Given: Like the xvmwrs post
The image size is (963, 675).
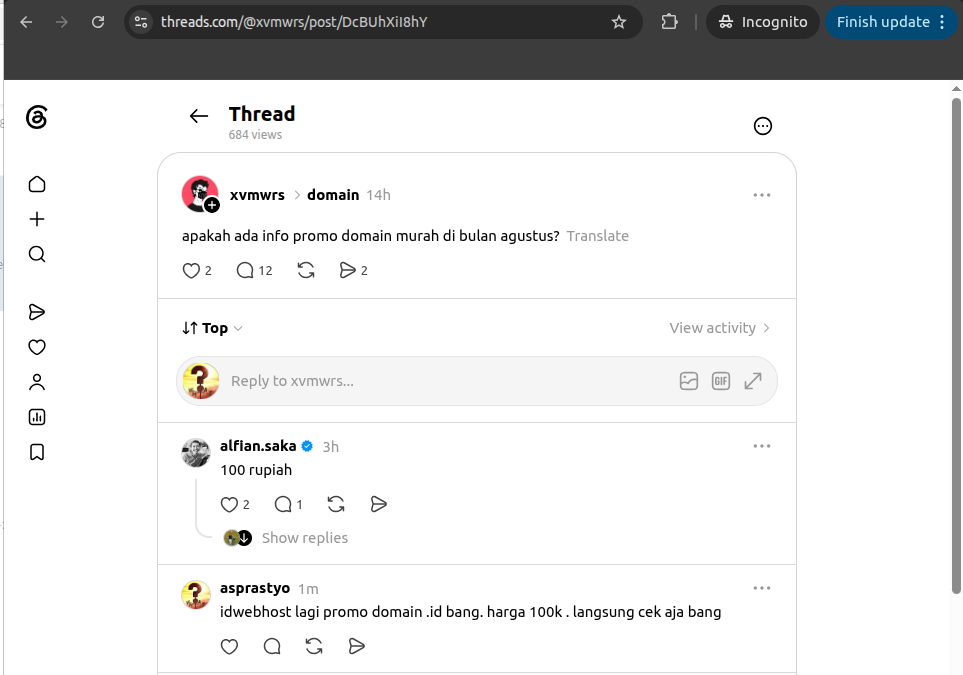Looking at the screenshot, I should [x=191, y=270].
